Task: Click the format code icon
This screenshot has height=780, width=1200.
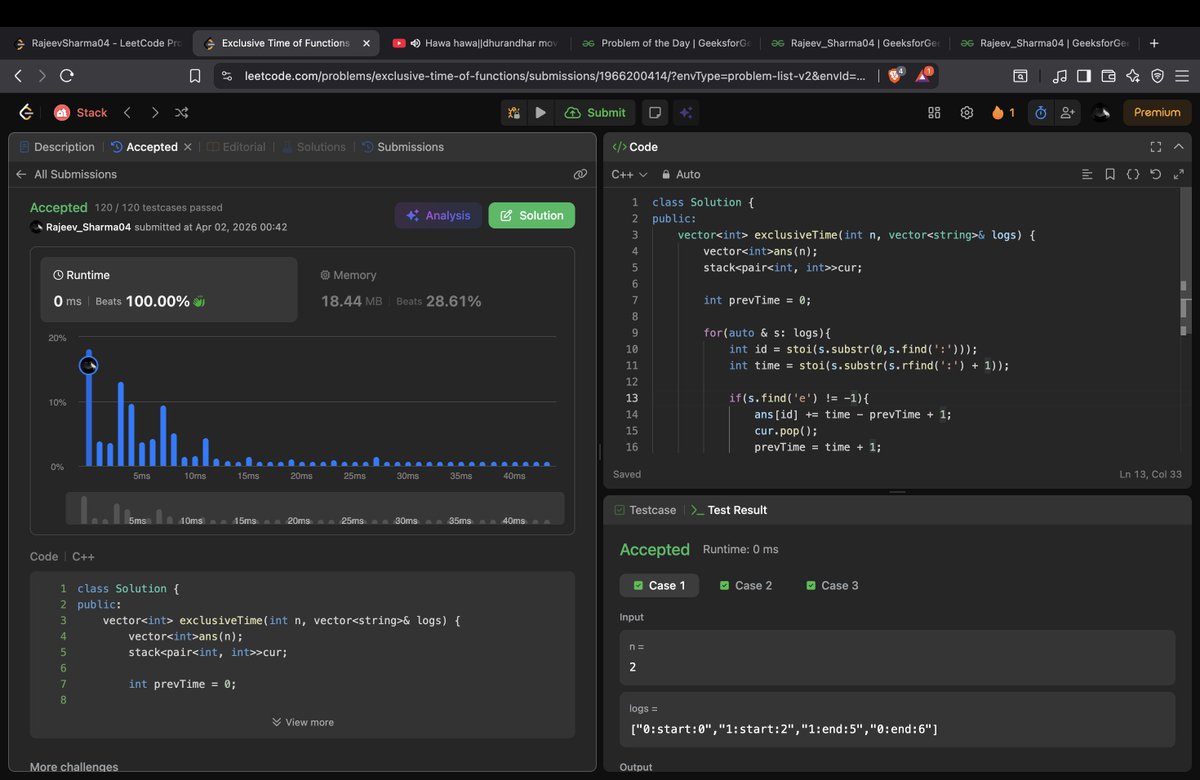Action: click(1087, 174)
